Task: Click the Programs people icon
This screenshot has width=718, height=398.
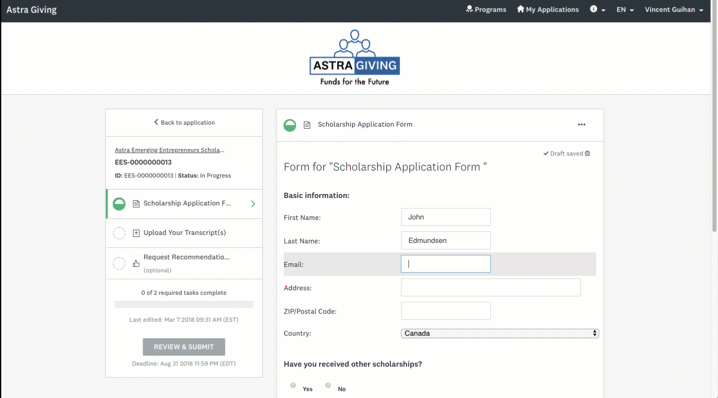Action: [x=469, y=9]
